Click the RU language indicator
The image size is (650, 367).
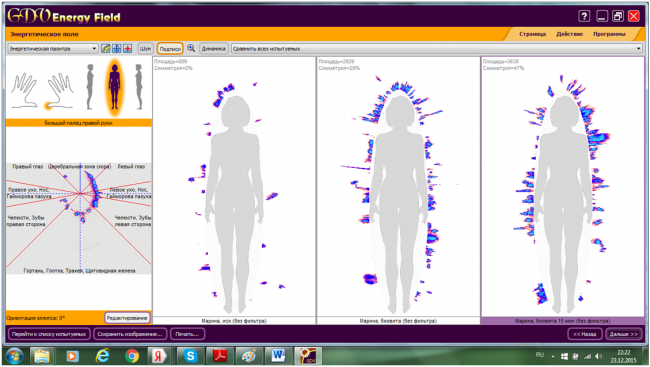point(540,355)
